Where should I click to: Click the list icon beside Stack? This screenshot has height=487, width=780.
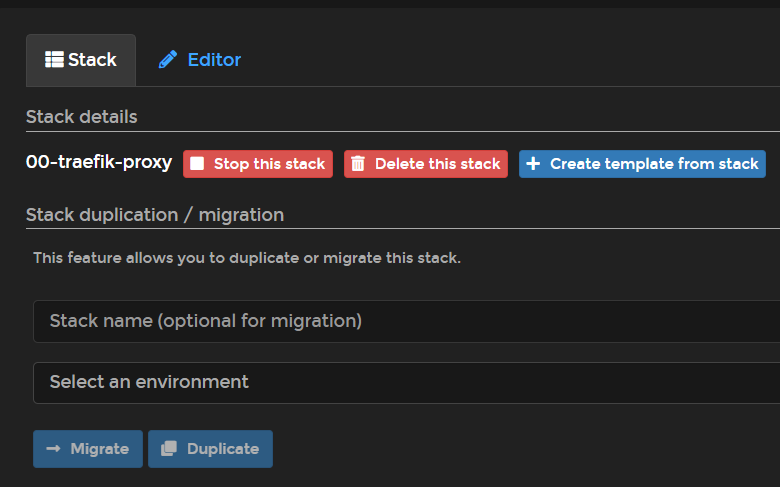tap(54, 60)
